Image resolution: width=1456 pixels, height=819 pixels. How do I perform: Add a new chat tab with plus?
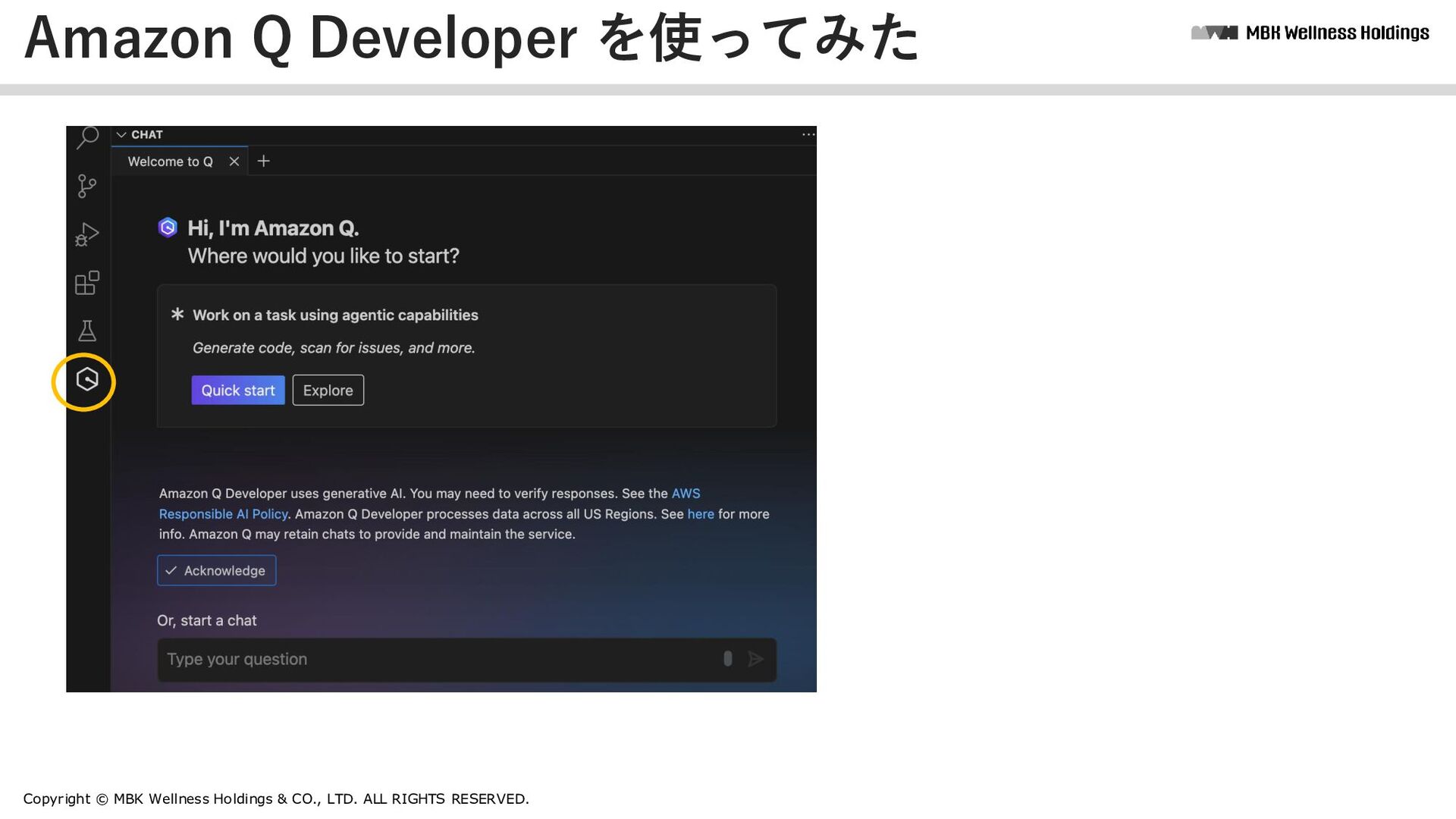pos(263,161)
